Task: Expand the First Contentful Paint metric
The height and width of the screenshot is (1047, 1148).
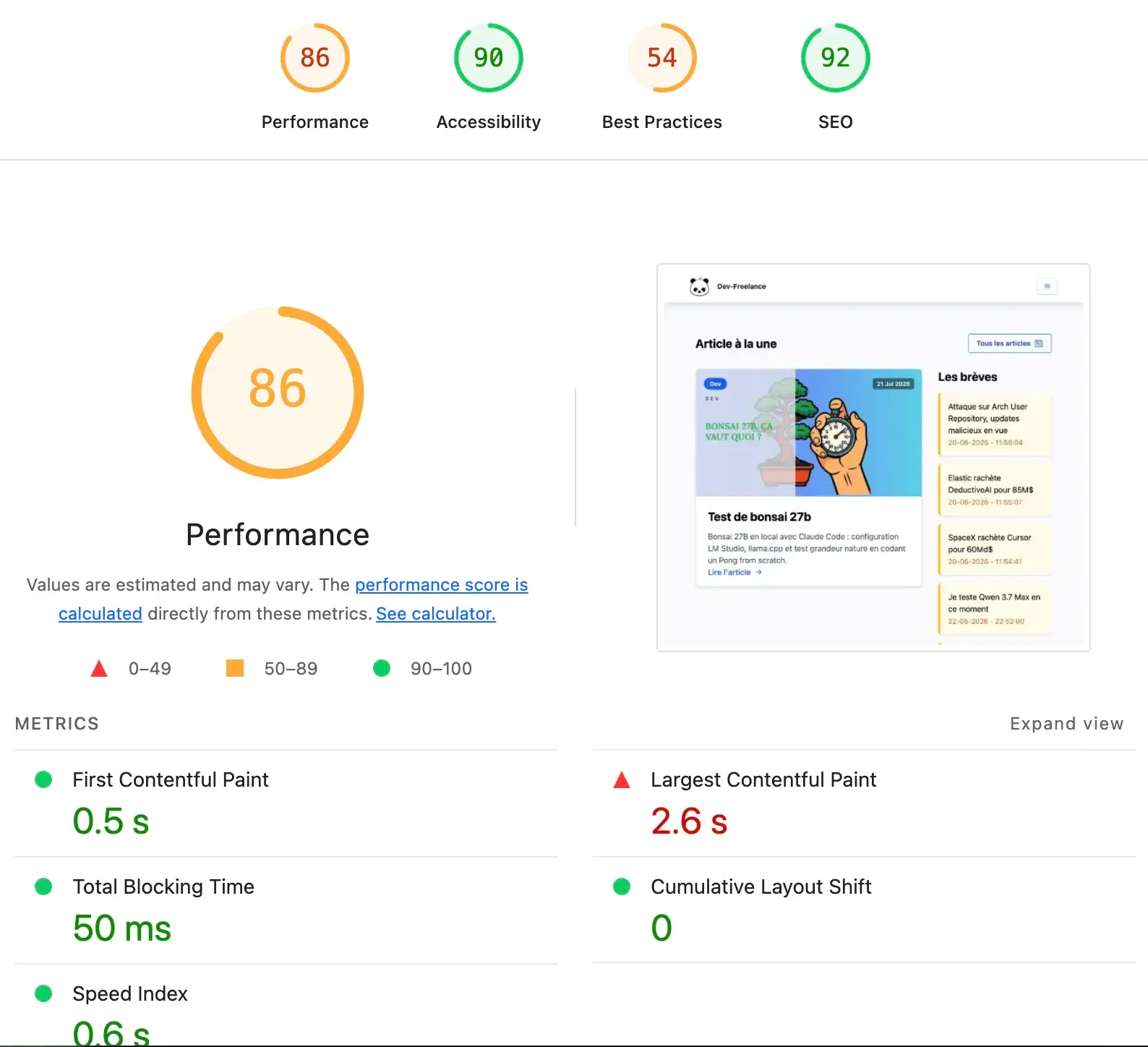Action: [x=286, y=803]
